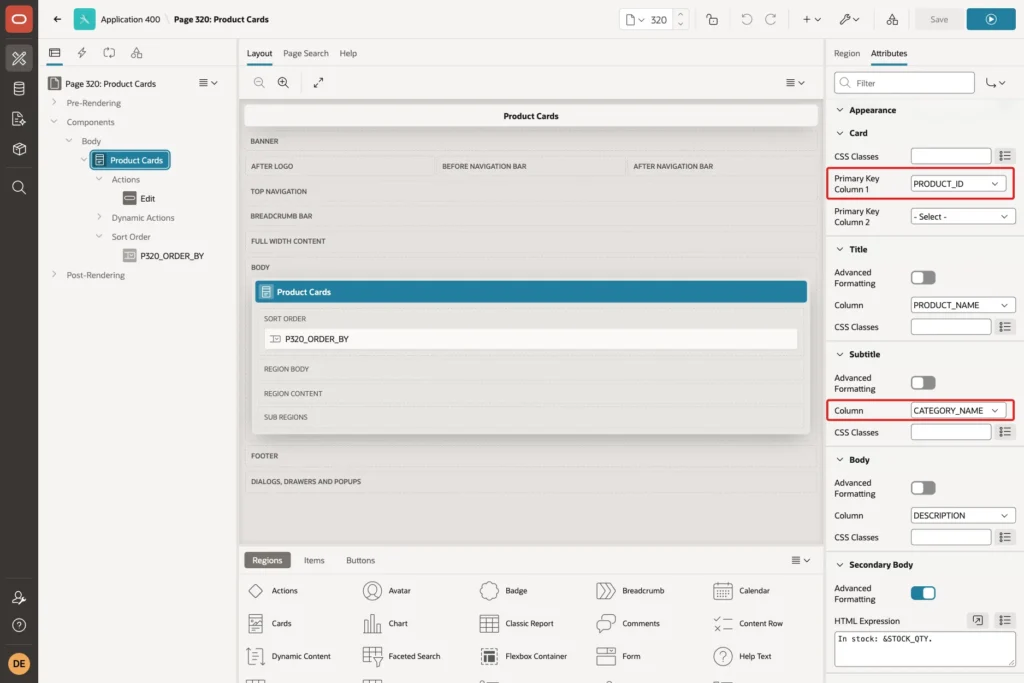Switch gallery to Buttons tab
This screenshot has height=683, width=1024.
(360, 560)
